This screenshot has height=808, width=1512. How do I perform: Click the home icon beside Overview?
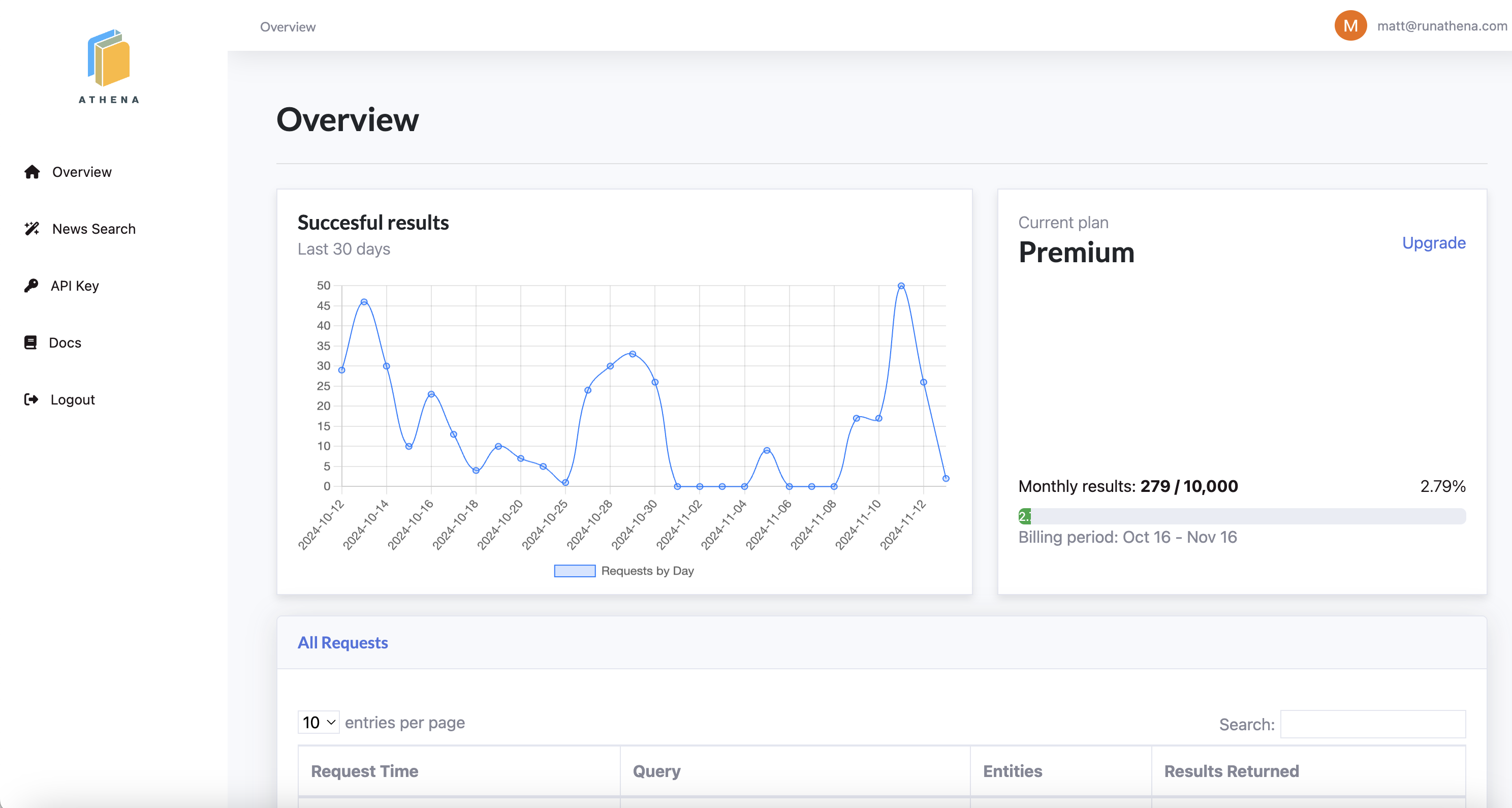31,172
